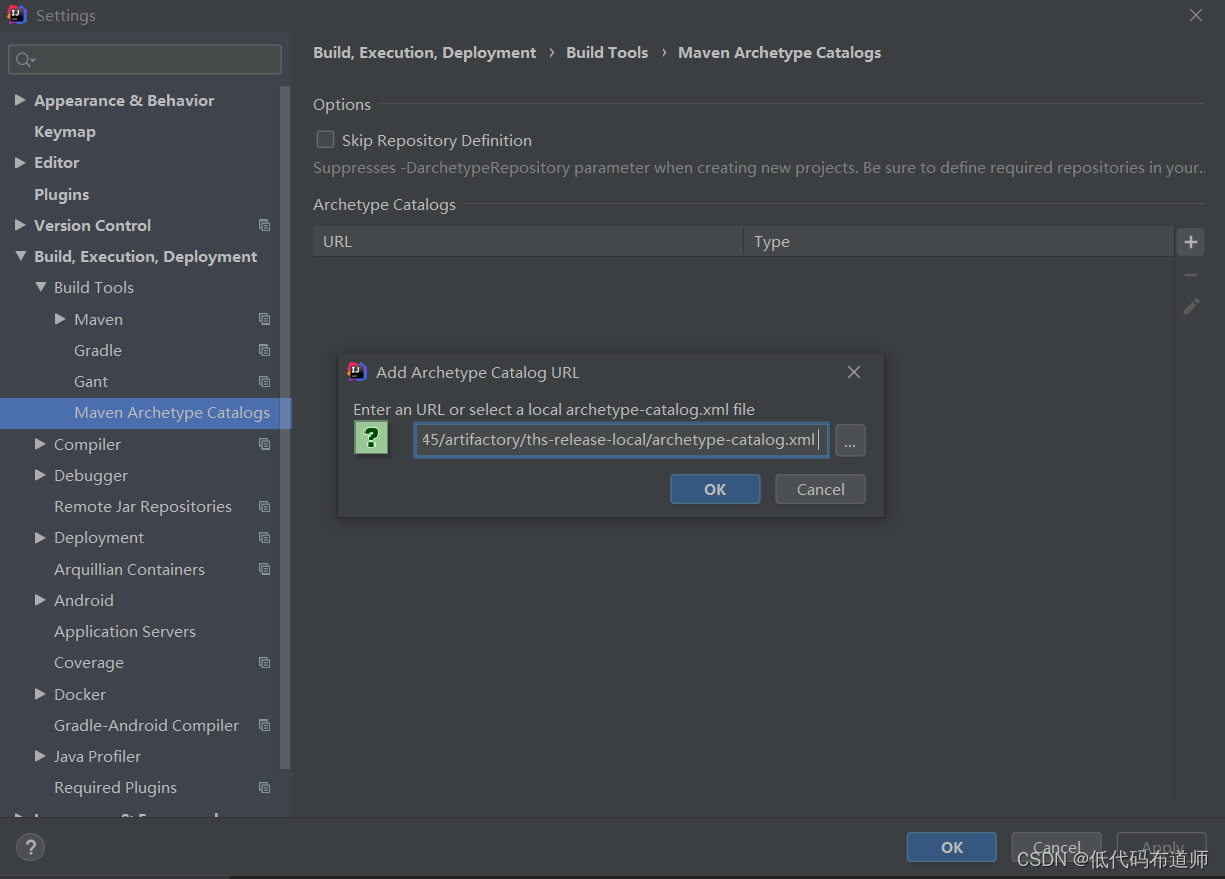The image size is (1225, 879).
Task: Click the pencil edit icon beside catalog table
Action: 1190,307
